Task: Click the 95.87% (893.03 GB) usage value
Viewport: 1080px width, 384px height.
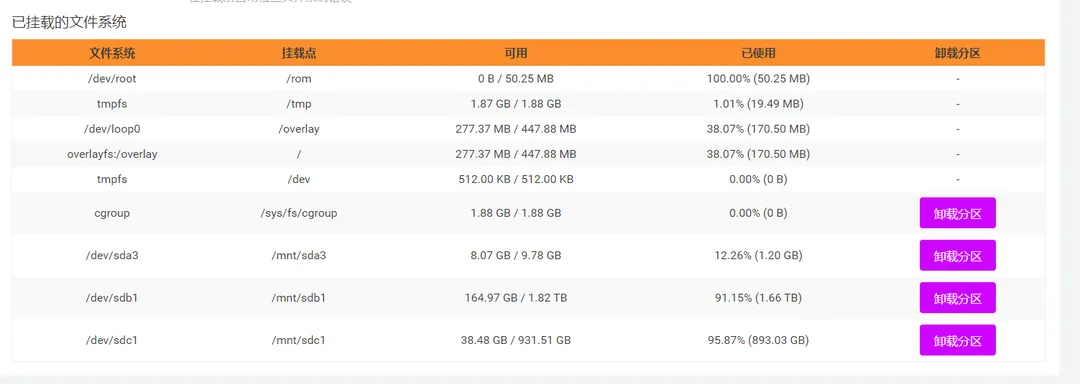Action: (758, 340)
